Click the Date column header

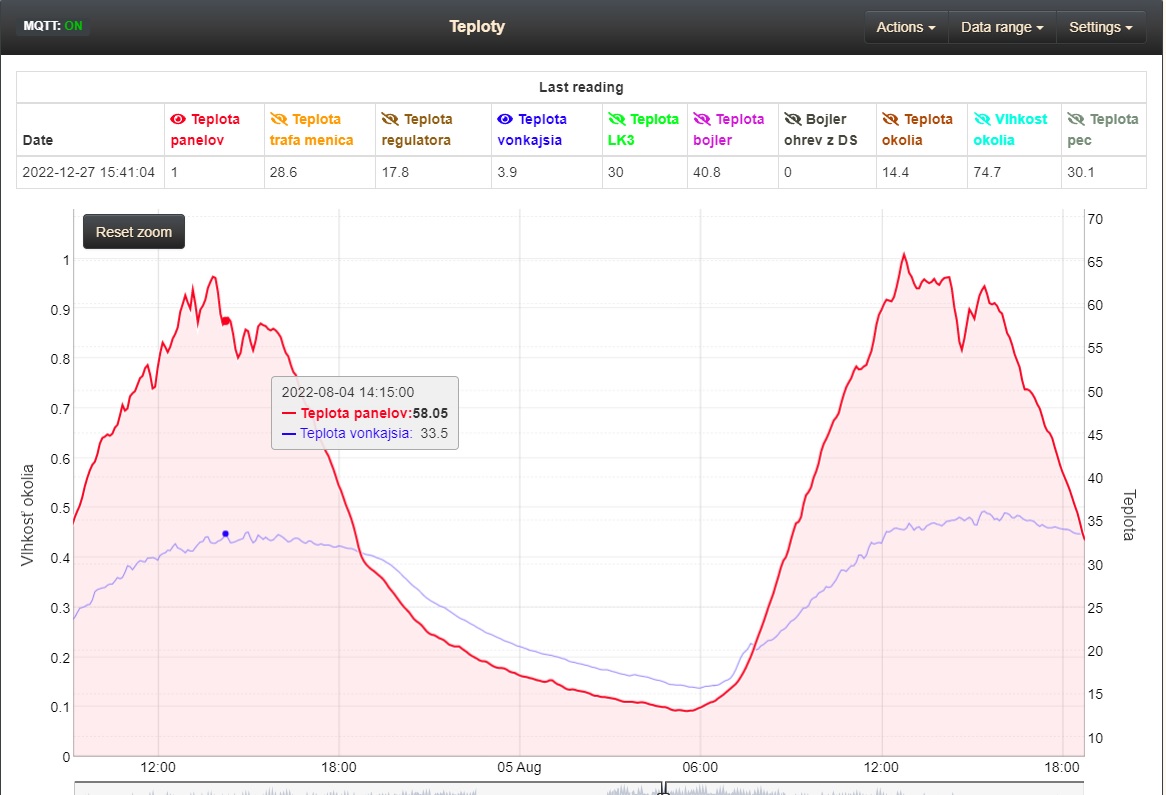tap(38, 140)
